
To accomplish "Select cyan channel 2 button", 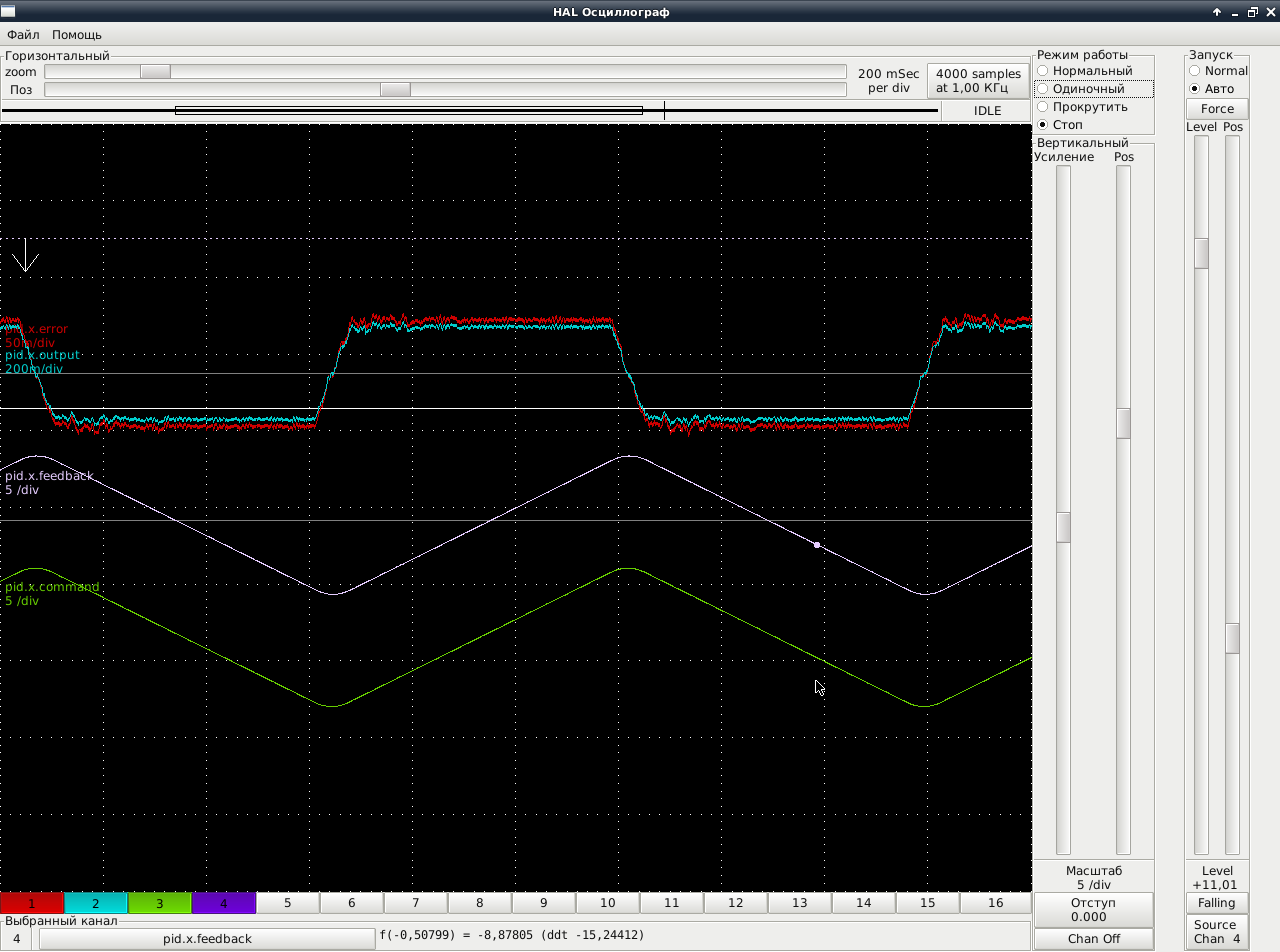I will pos(96,903).
